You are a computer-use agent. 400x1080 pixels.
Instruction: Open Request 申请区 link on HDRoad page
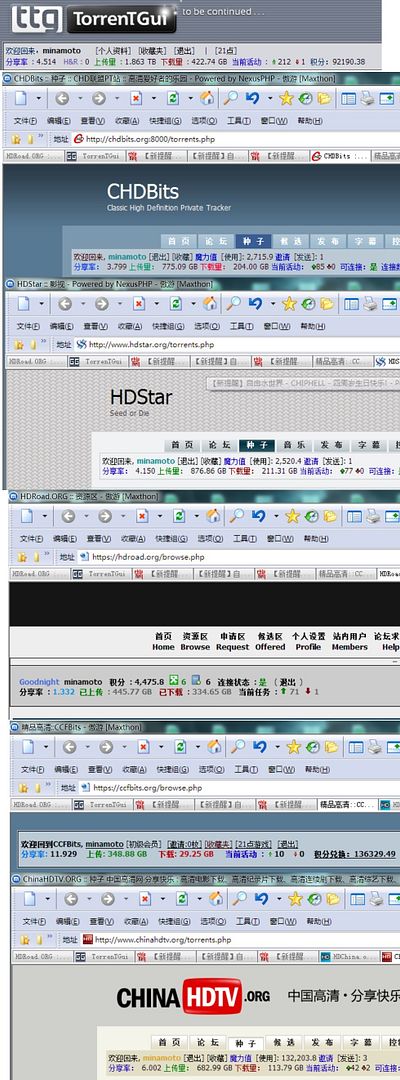point(233,641)
